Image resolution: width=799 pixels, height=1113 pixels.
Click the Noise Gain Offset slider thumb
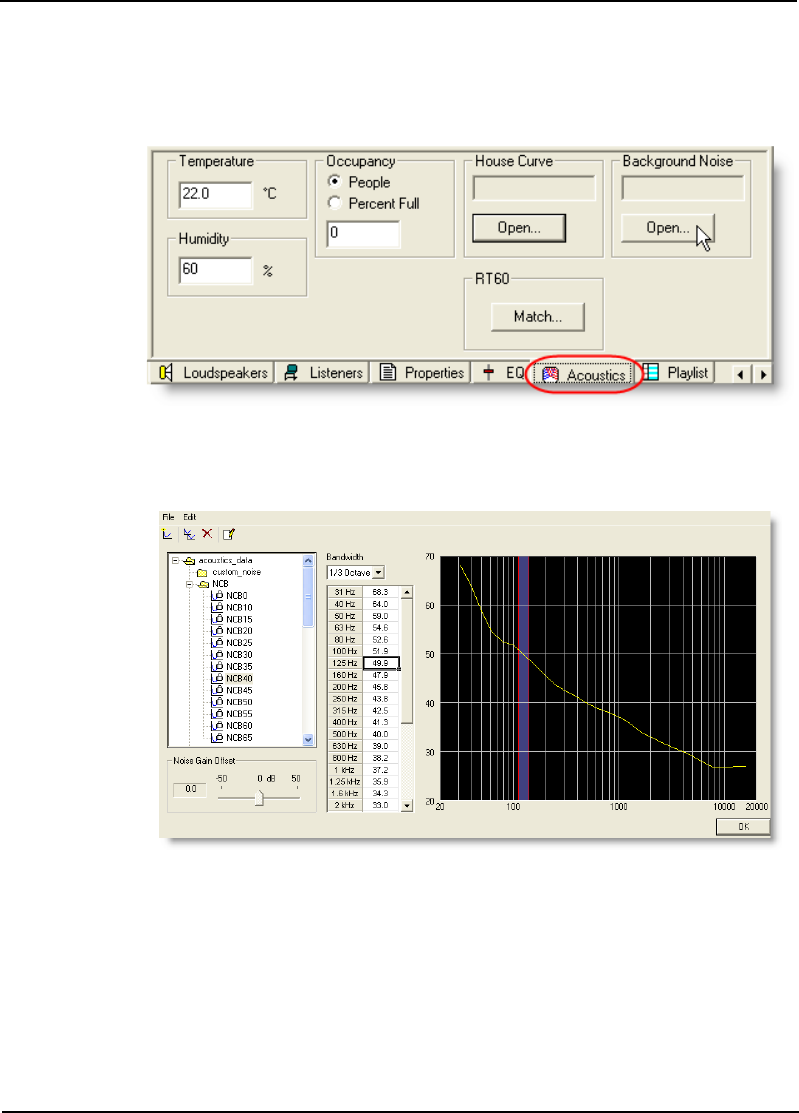point(259,798)
